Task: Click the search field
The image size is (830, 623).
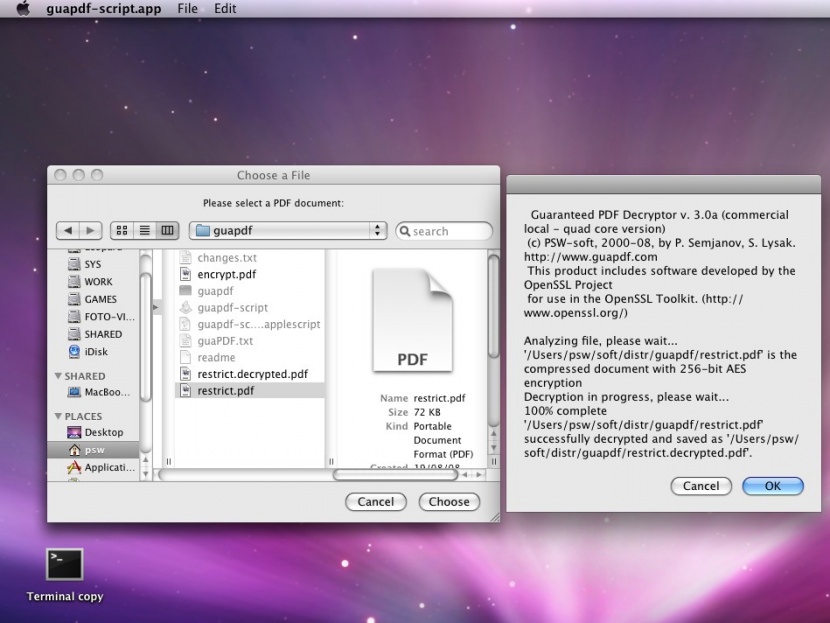Action: click(x=444, y=231)
